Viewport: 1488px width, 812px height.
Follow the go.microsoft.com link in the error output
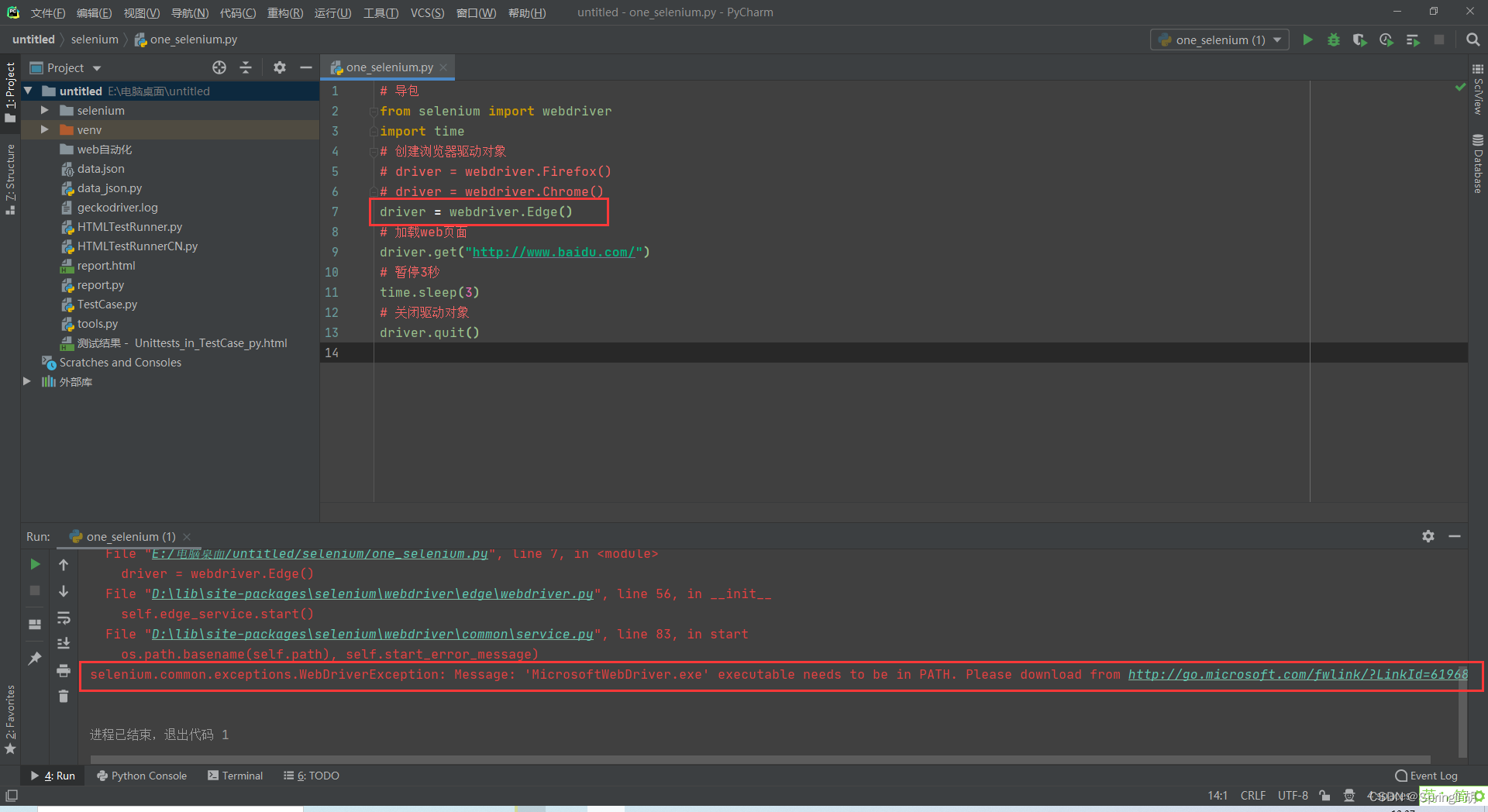click(x=1298, y=674)
